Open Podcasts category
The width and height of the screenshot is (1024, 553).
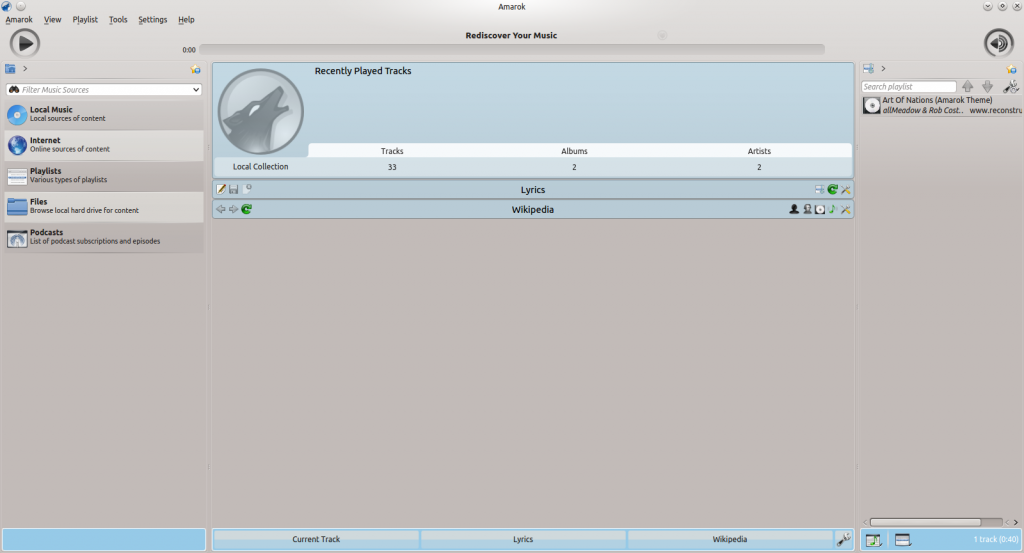(104, 237)
